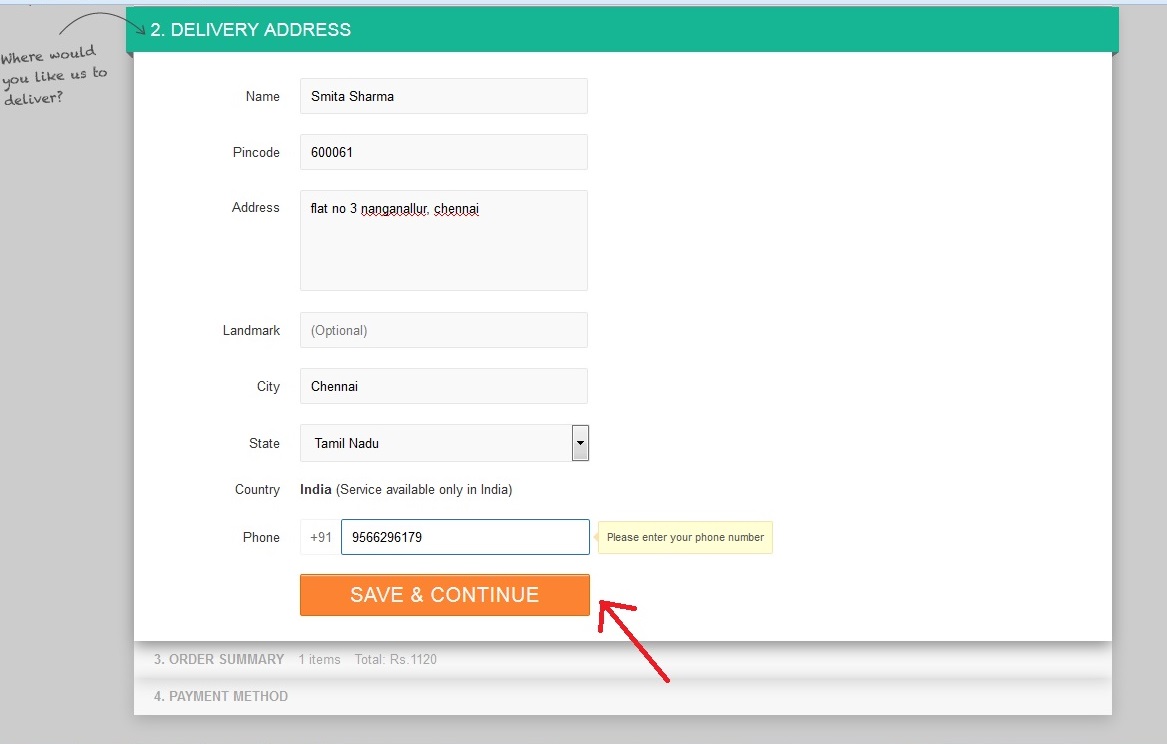
Task: Click the Country label showing India
Action: pyautogui.click(x=314, y=489)
